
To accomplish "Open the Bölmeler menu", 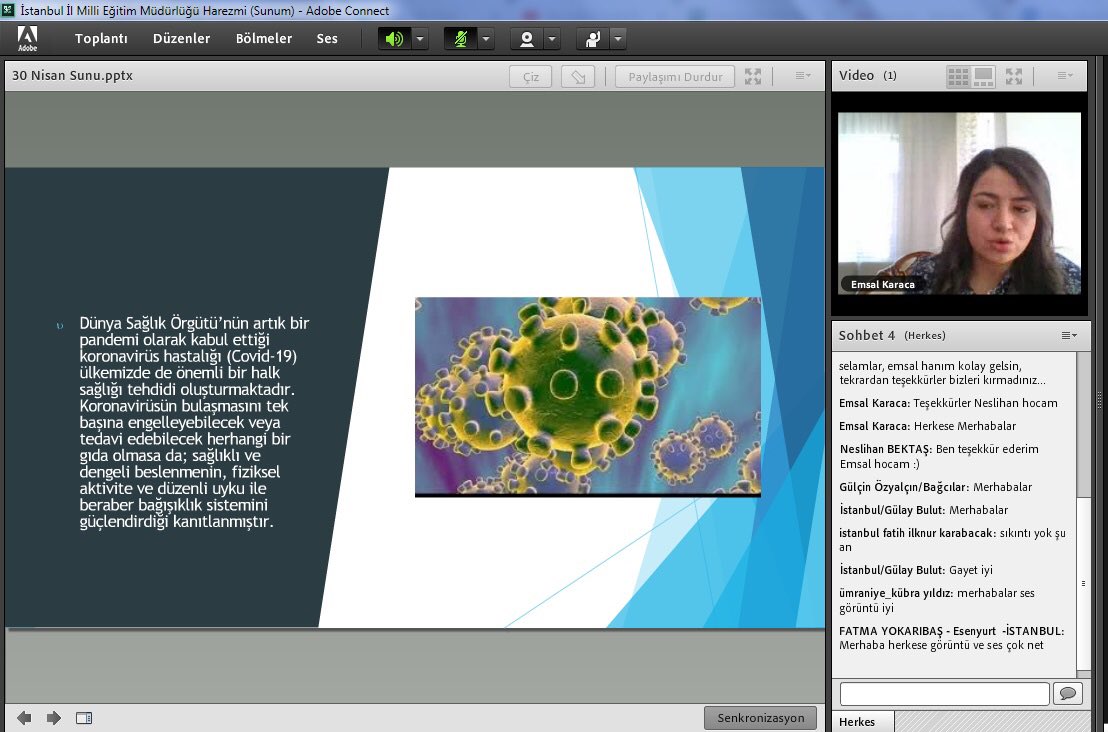I will 264,39.
